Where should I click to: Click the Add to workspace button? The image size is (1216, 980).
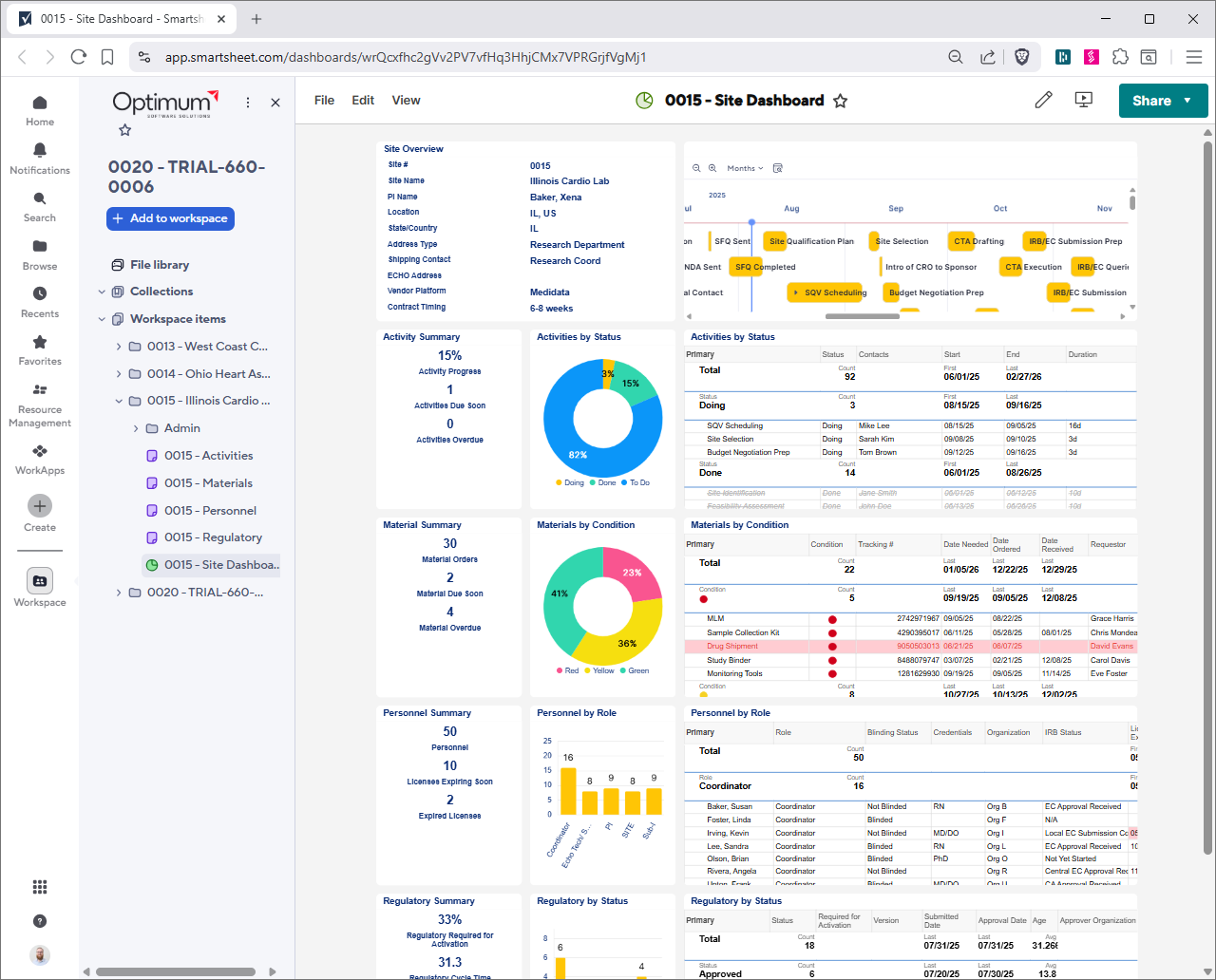[x=170, y=218]
